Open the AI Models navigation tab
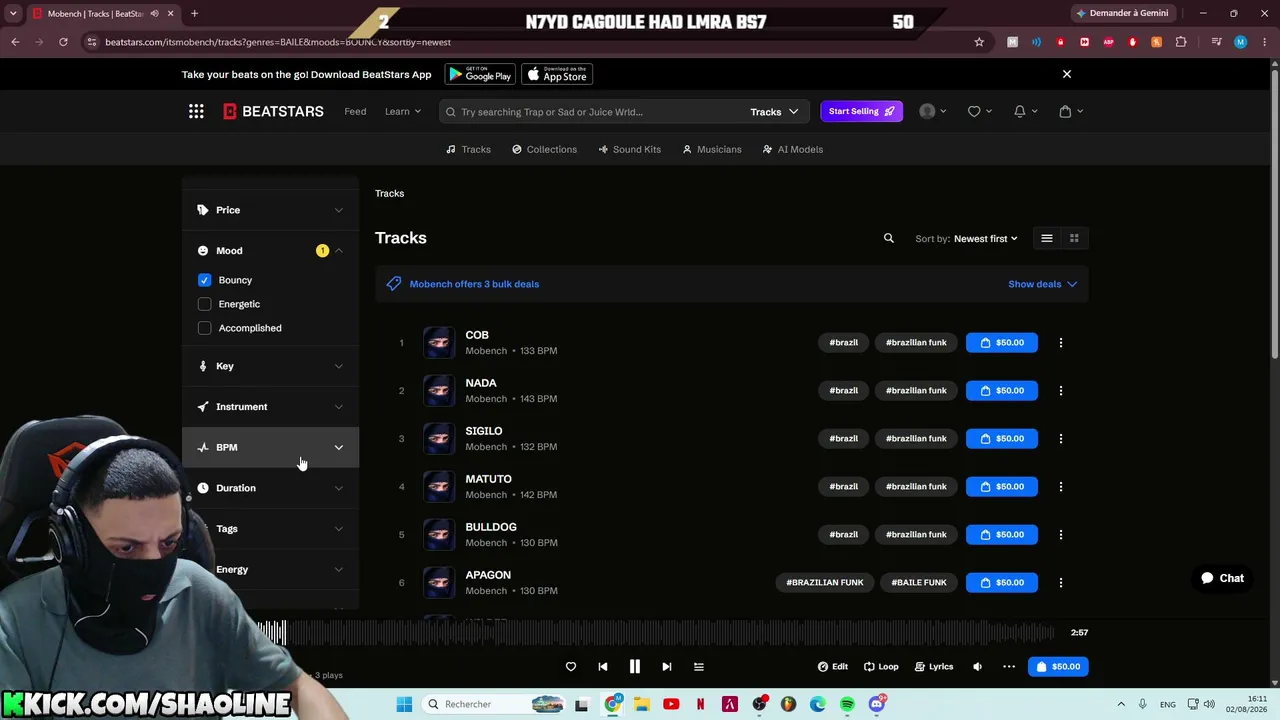1280x720 pixels. (792, 149)
